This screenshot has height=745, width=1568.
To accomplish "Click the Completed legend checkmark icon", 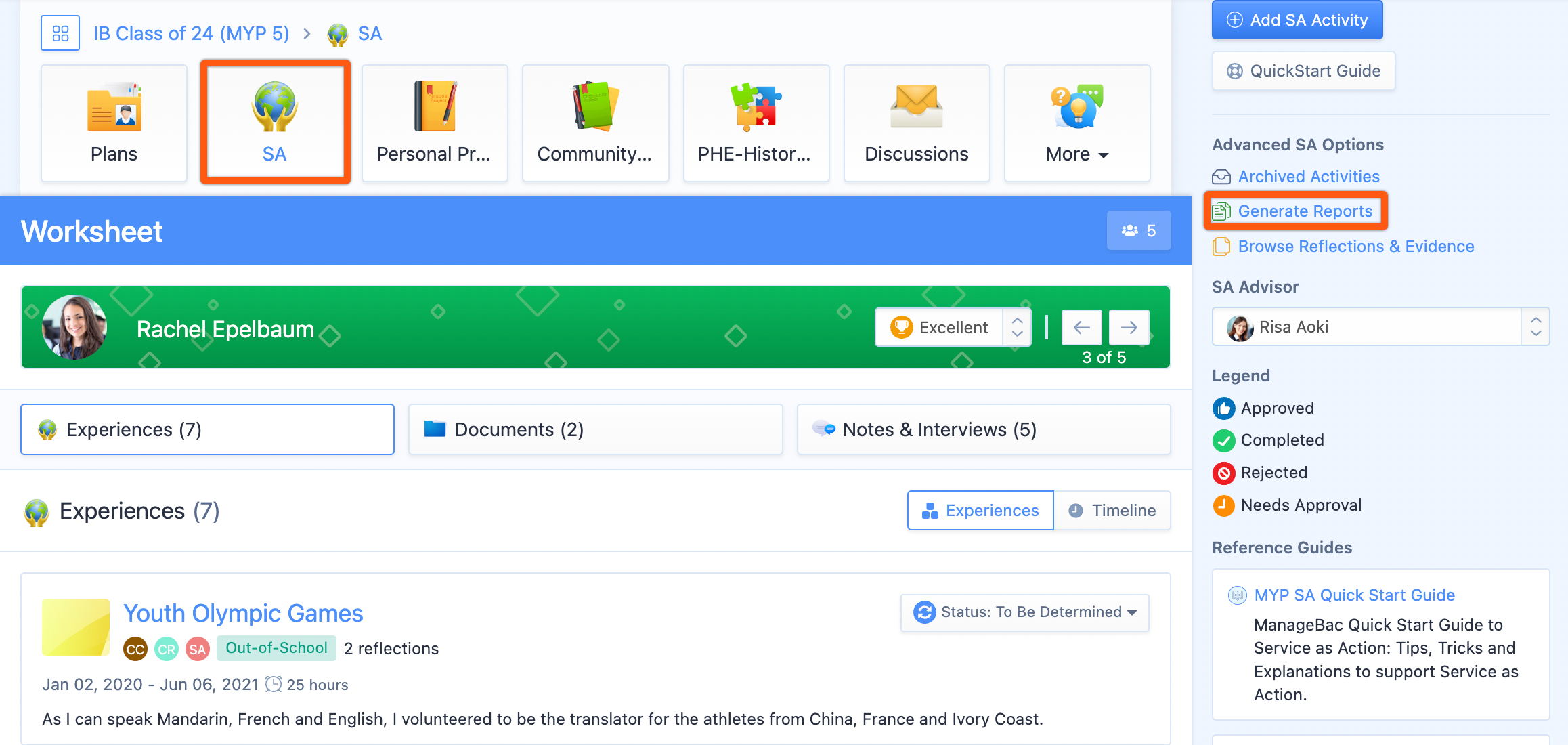I will 1223,441.
